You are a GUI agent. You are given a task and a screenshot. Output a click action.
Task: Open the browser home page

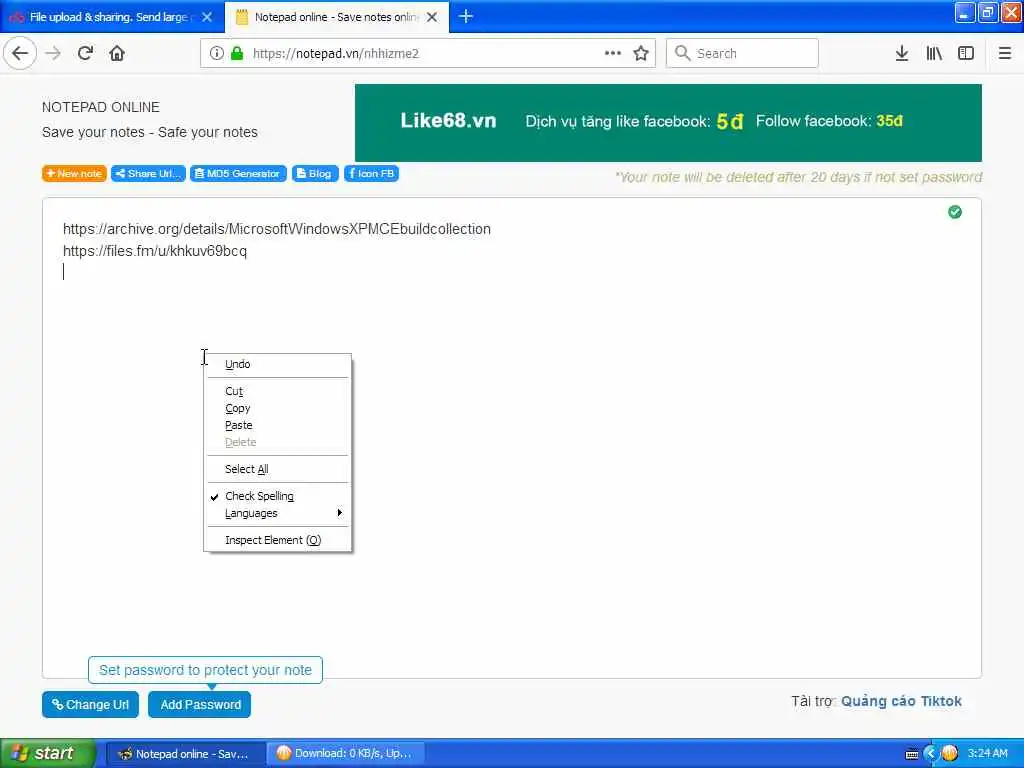[x=117, y=53]
